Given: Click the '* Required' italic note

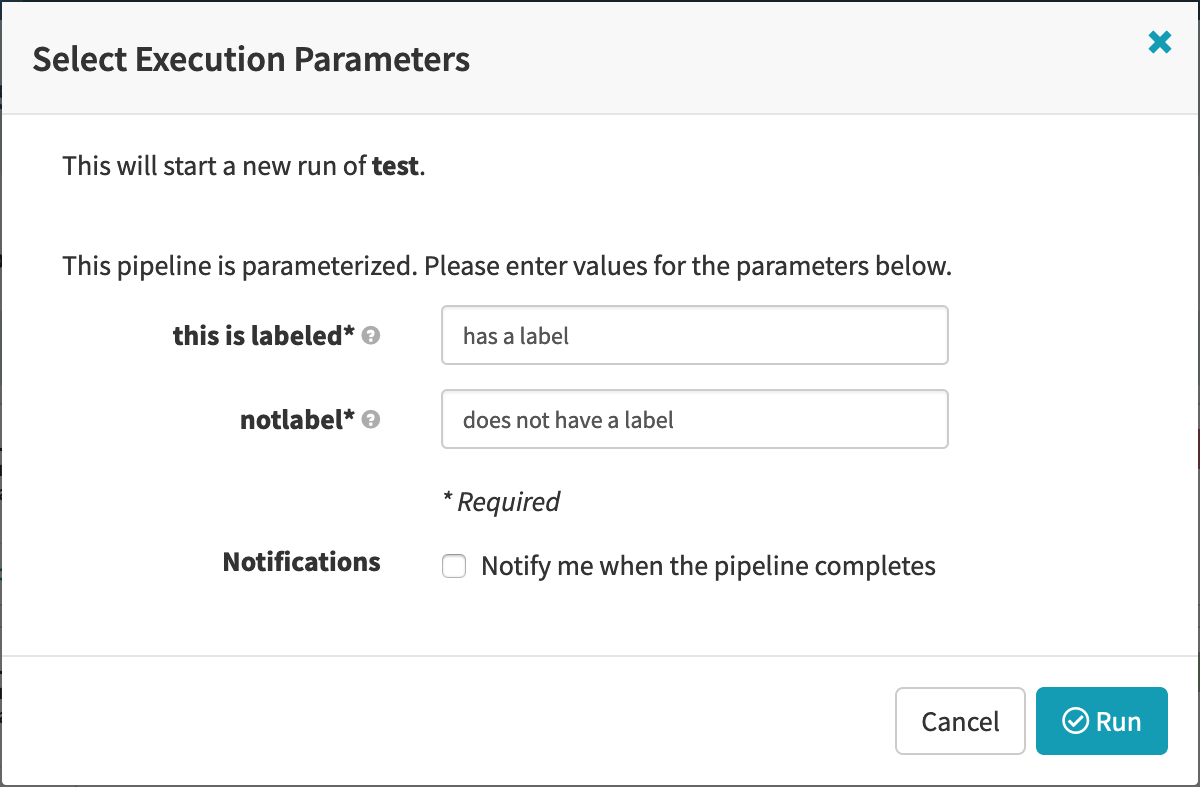Looking at the screenshot, I should point(500,502).
